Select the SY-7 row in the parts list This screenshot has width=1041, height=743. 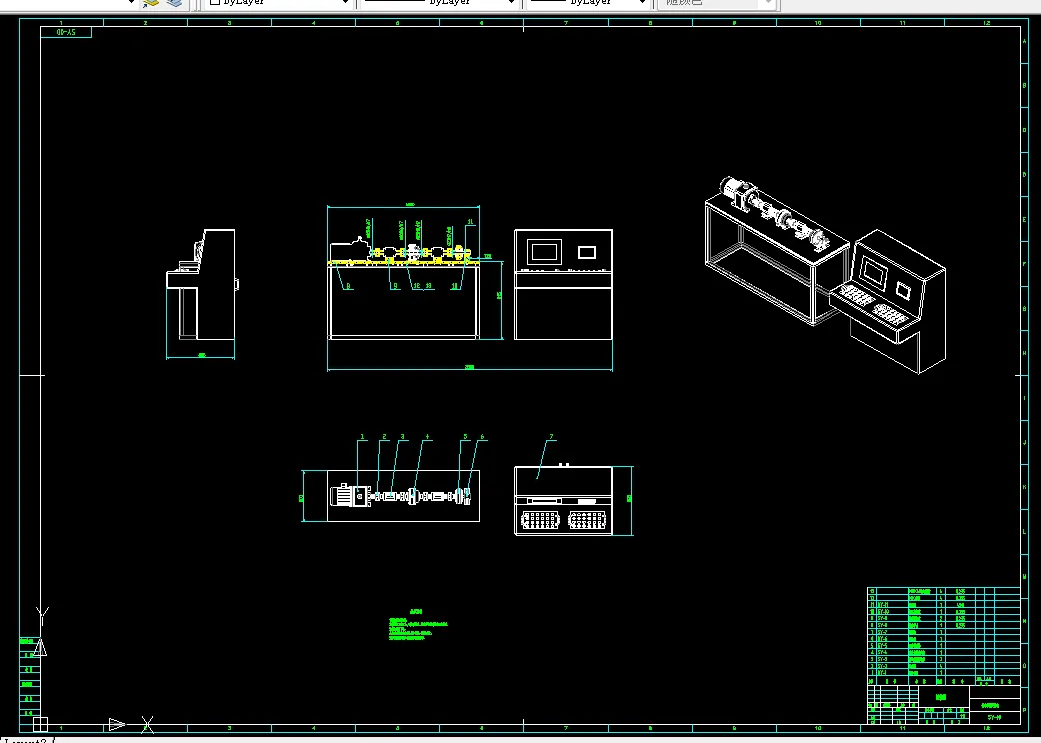point(943,632)
